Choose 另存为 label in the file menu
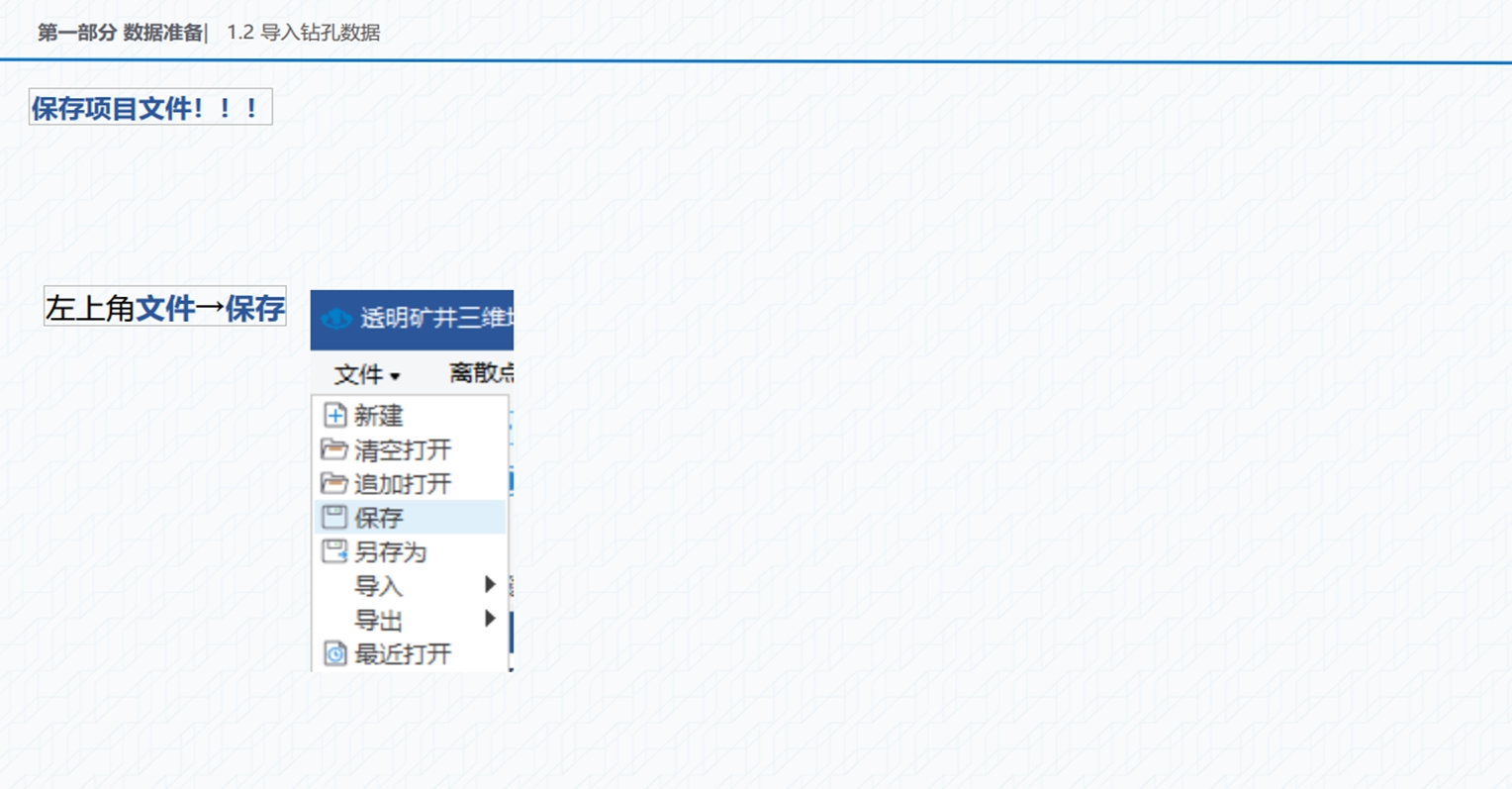 (390, 552)
